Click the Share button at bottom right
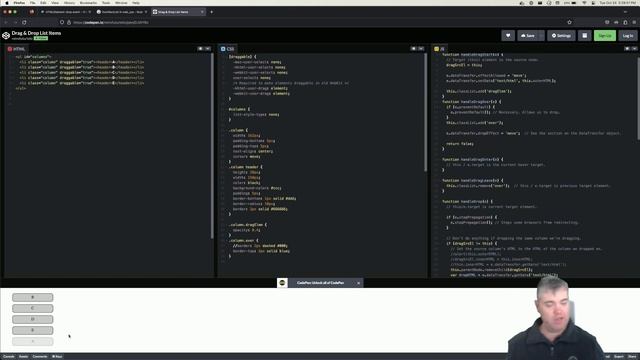This screenshot has height=360, width=640. tap(632, 356)
